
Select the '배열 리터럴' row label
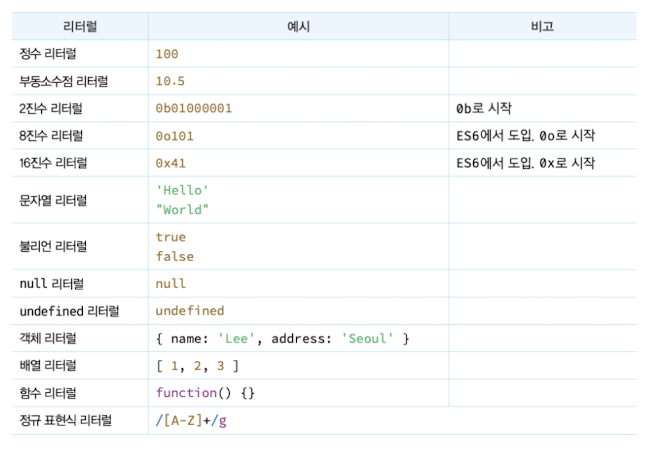[x=48, y=366]
